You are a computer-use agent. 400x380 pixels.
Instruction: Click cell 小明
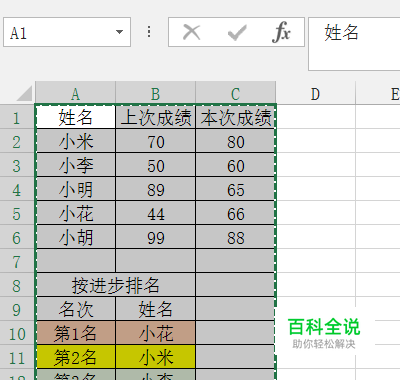click(76, 189)
